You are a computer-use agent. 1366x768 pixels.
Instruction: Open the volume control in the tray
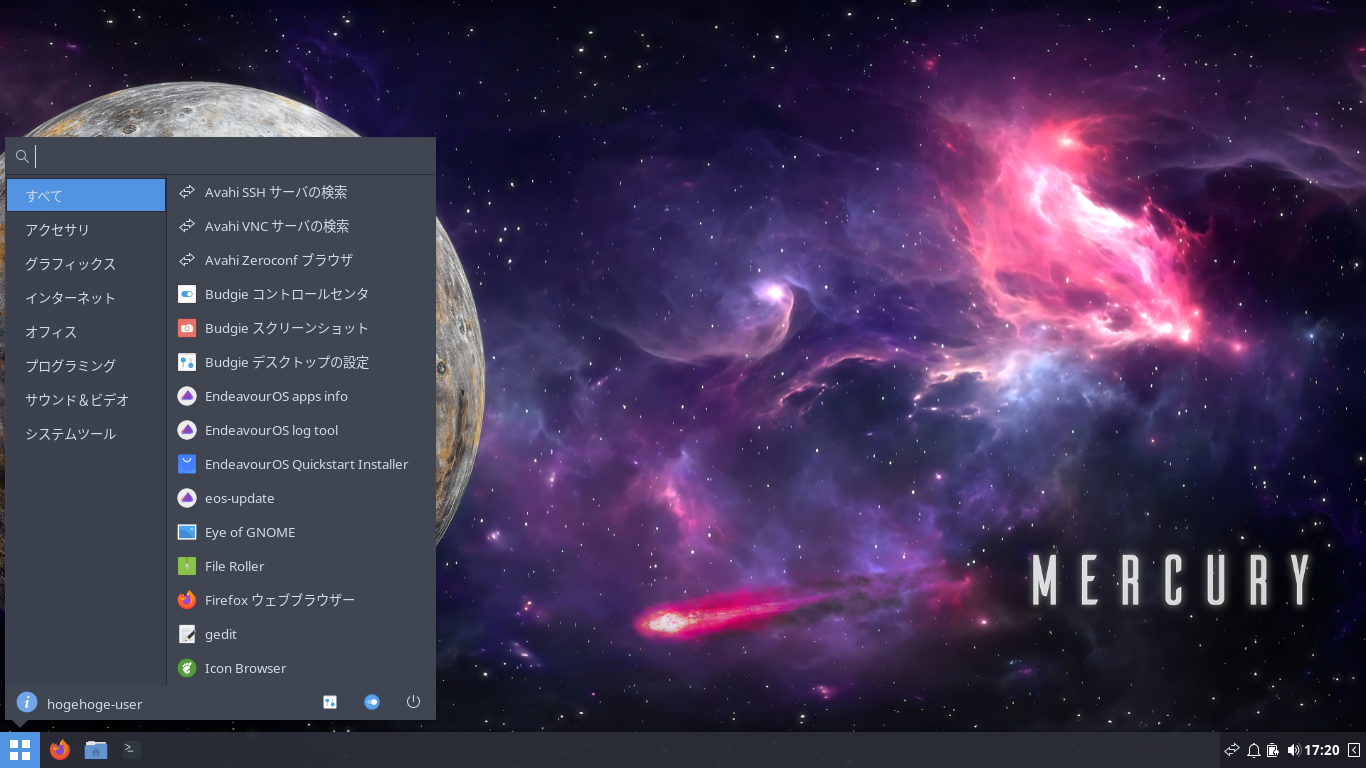point(1293,750)
